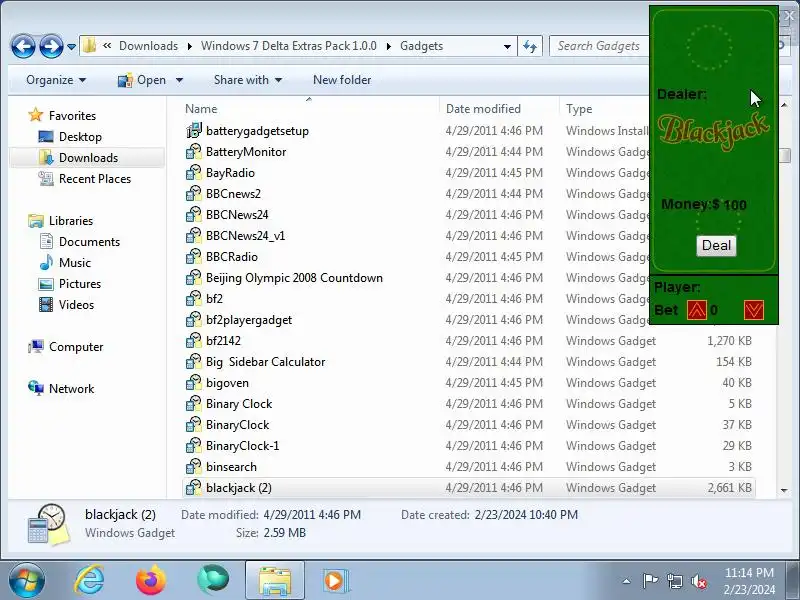Click New folder in the toolbar
The height and width of the screenshot is (600, 800).
342,80
